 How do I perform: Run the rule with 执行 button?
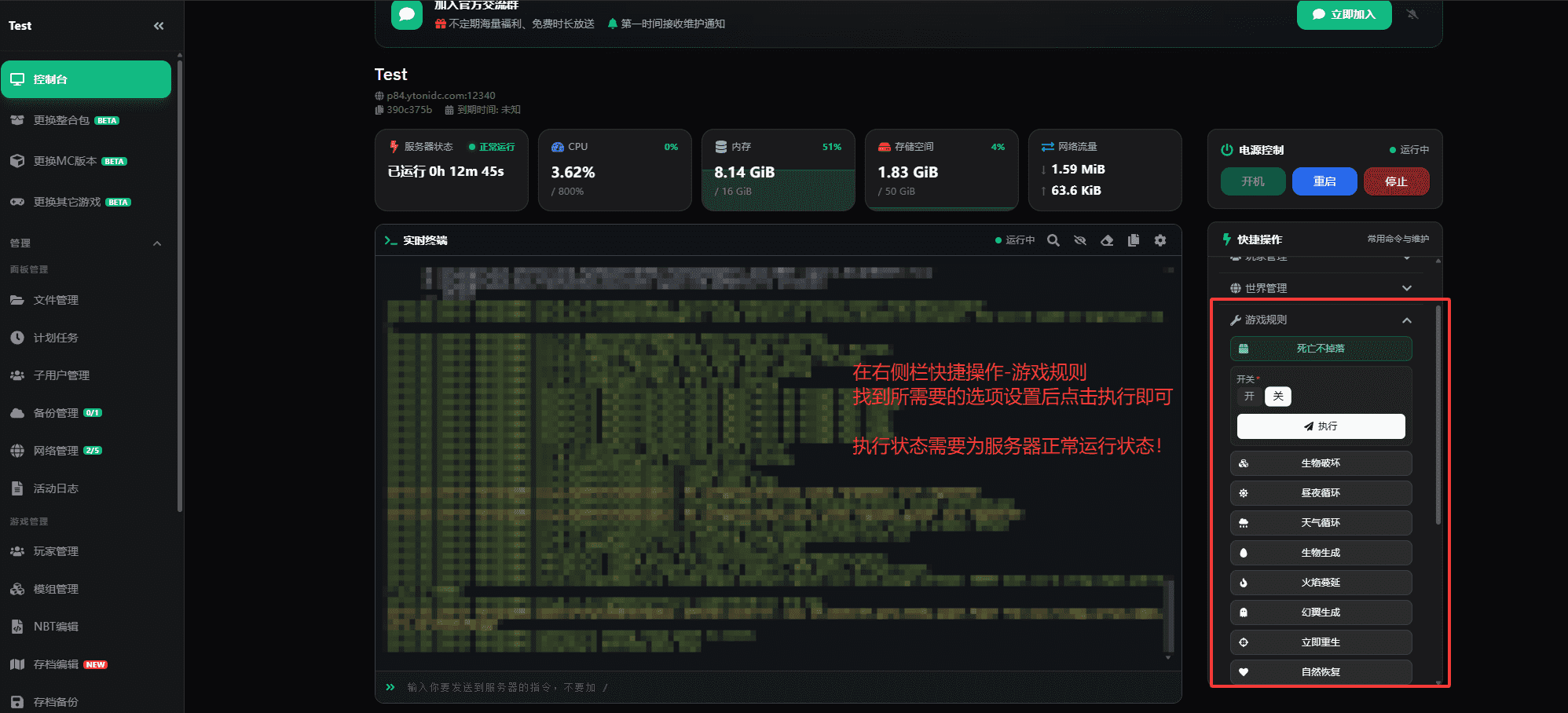(x=1321, y=426)
